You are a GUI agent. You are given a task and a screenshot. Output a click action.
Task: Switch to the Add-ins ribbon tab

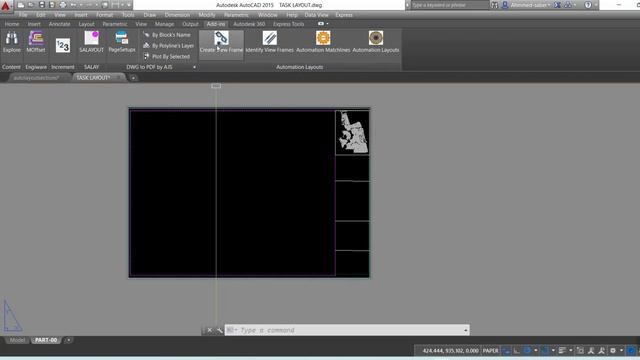click(216, 24)
